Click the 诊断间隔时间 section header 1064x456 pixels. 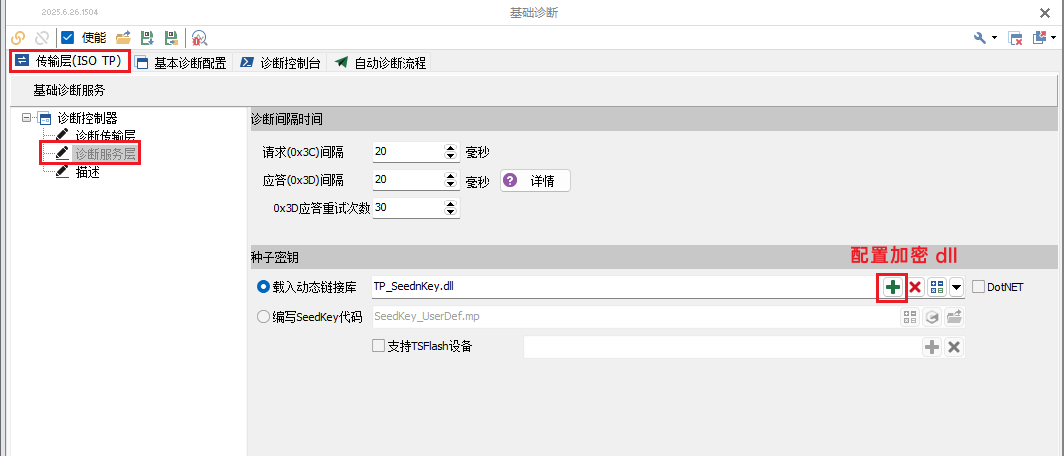point(653,119)
